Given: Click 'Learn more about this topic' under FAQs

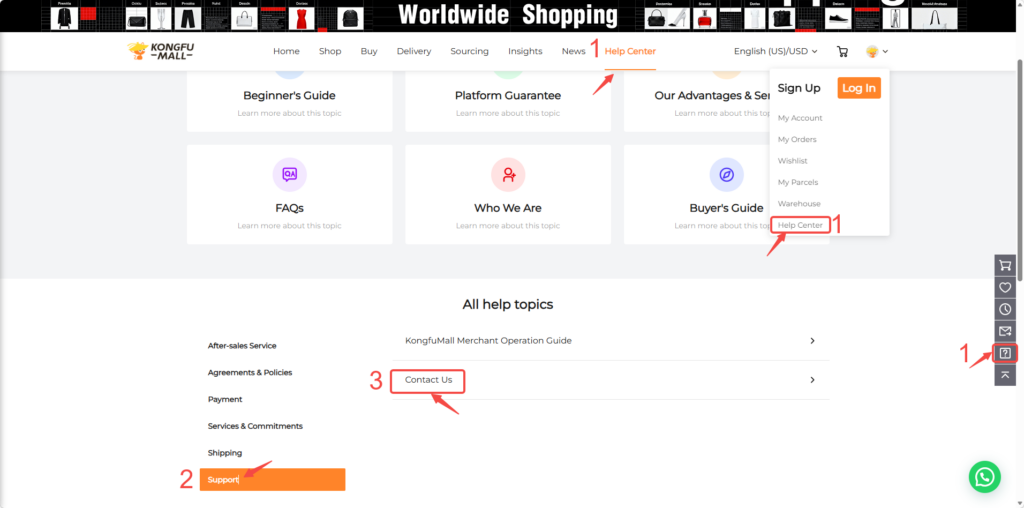Looking at the screenshot, I should (289, 226).
